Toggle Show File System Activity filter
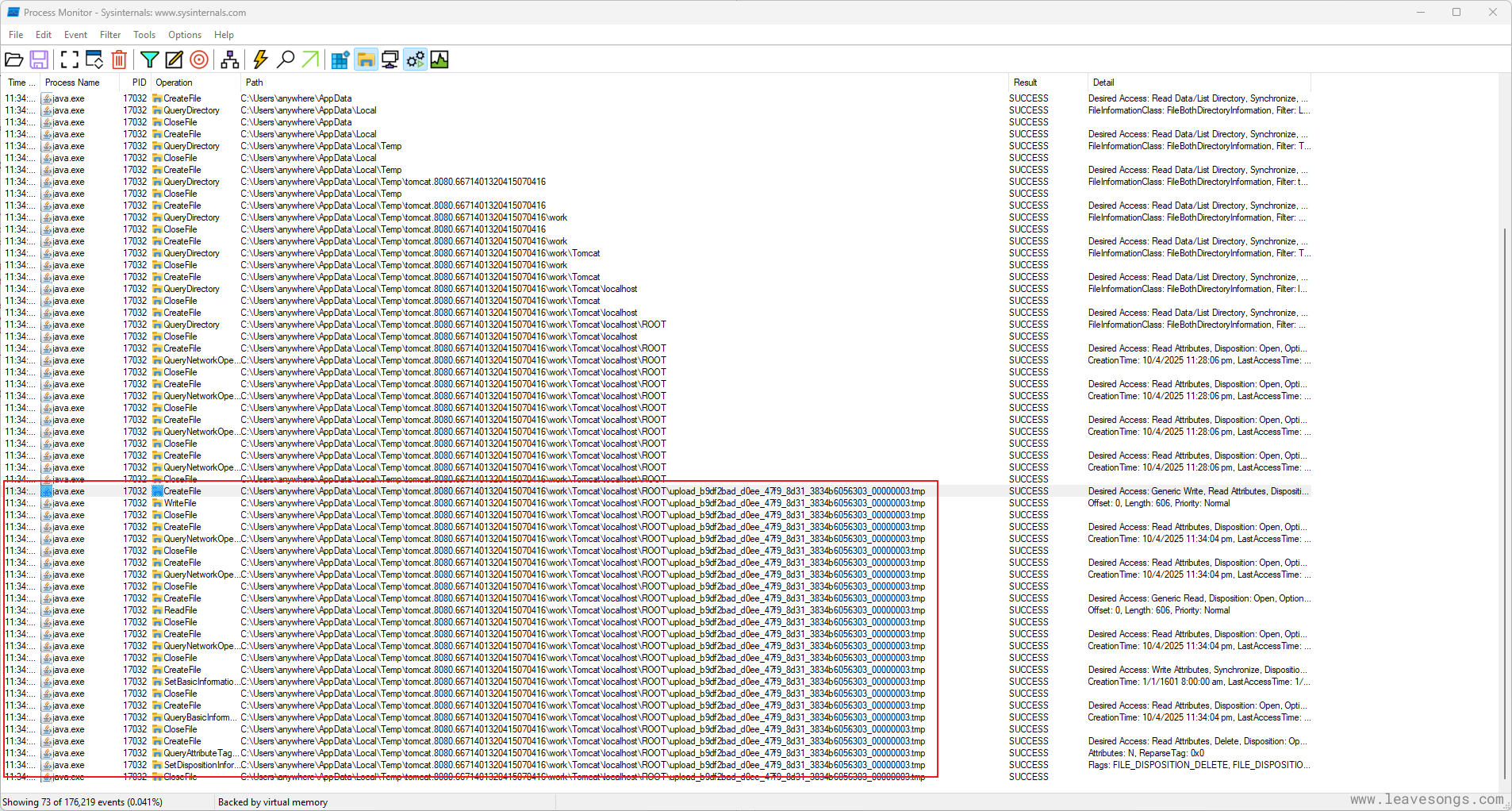This screenshot has height=811, width=1512. [x=366, y=60]
